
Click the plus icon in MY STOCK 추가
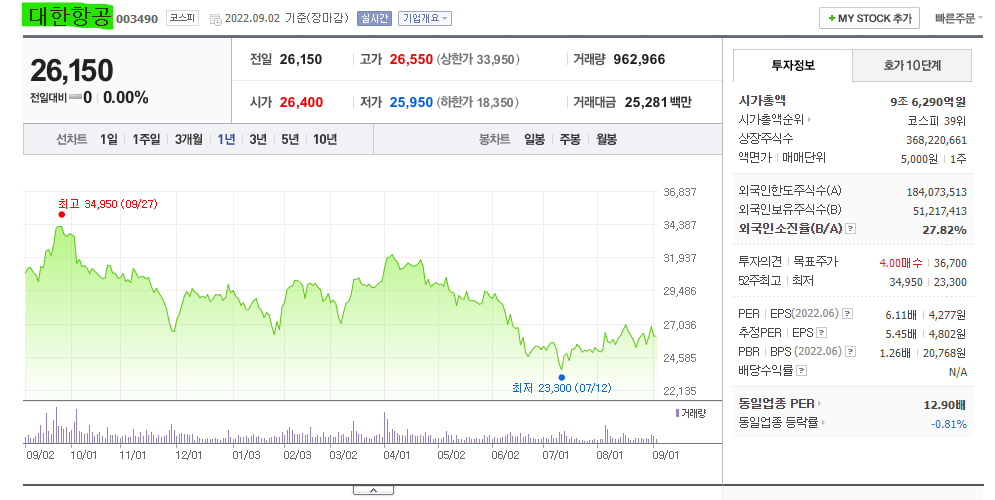(x=831, y=18)
